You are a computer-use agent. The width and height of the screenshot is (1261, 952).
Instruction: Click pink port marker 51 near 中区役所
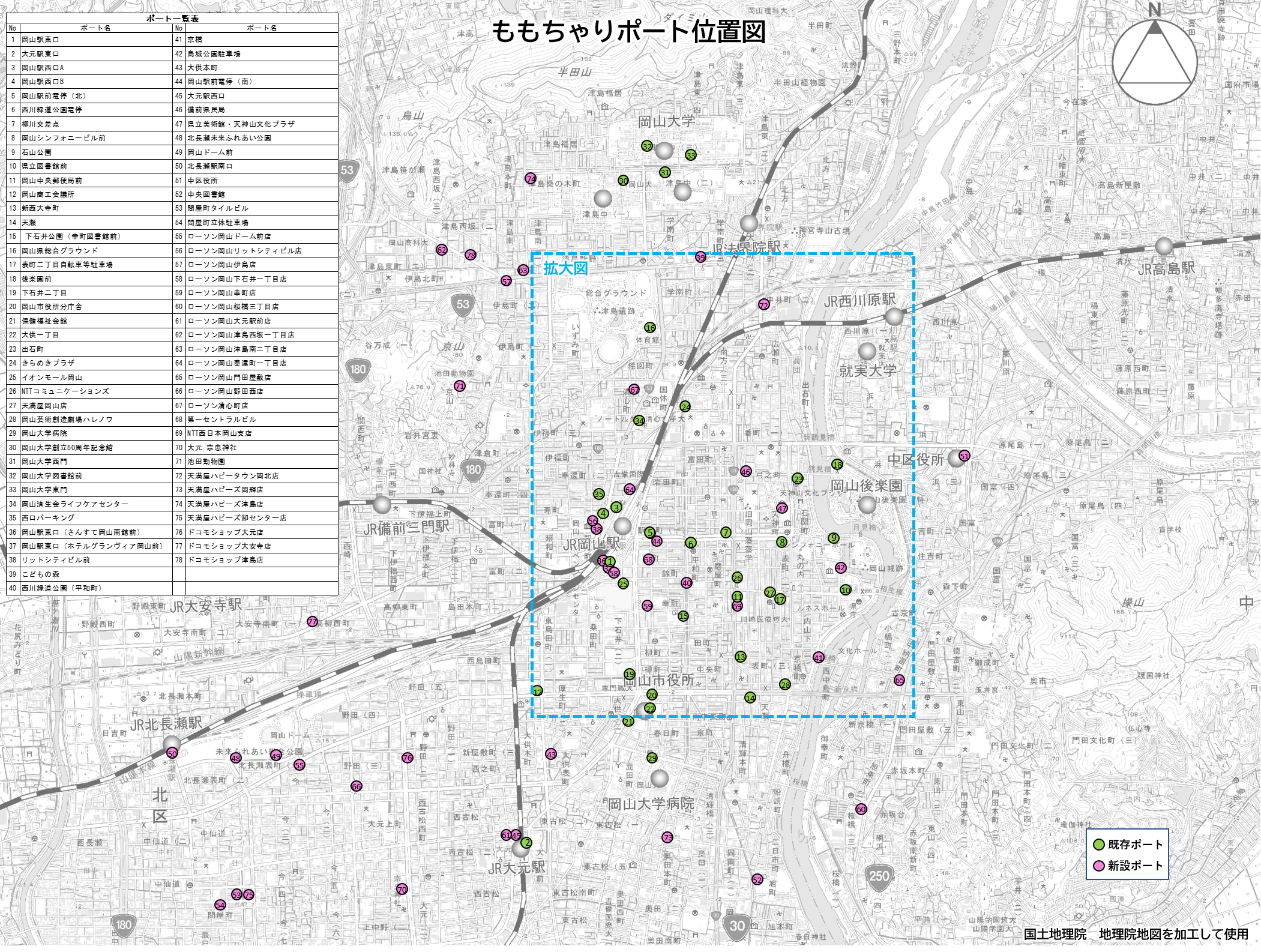(964, 456)
